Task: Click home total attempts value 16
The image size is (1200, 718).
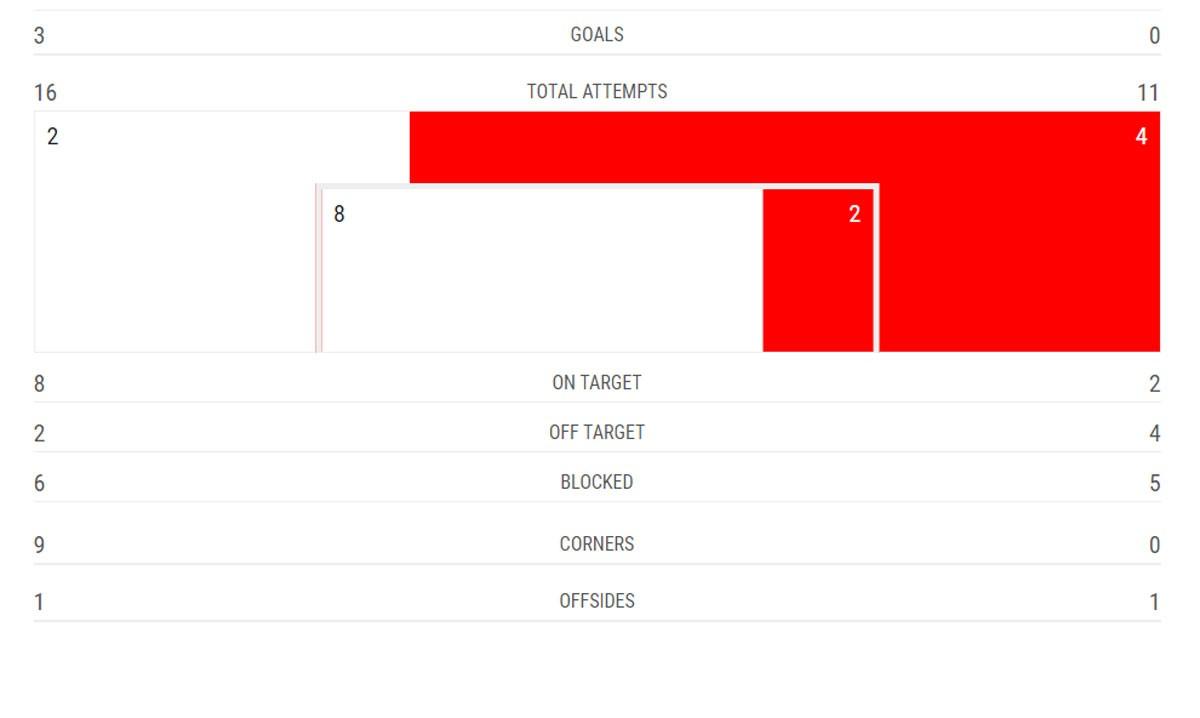Action: point(45,94)
